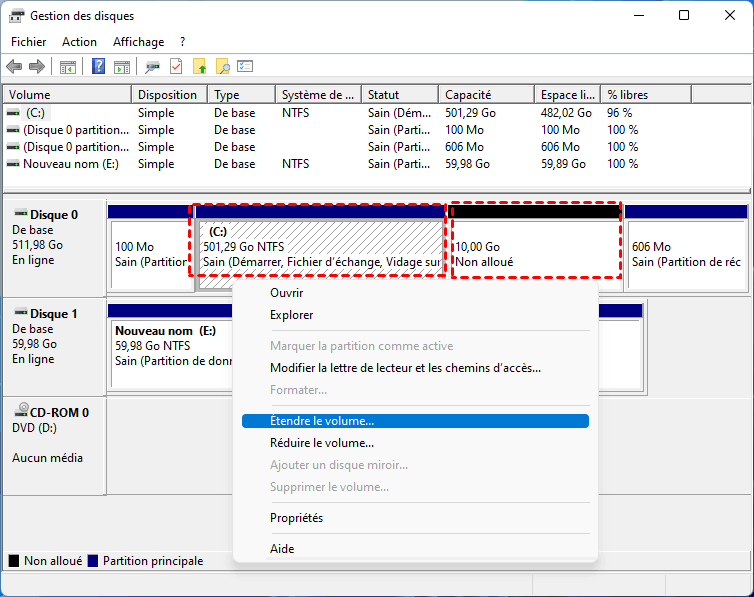Image resolution: width=754 pixels, height=597 pixels.
Task: Open the Fichier menu
Action: point(28,42)
